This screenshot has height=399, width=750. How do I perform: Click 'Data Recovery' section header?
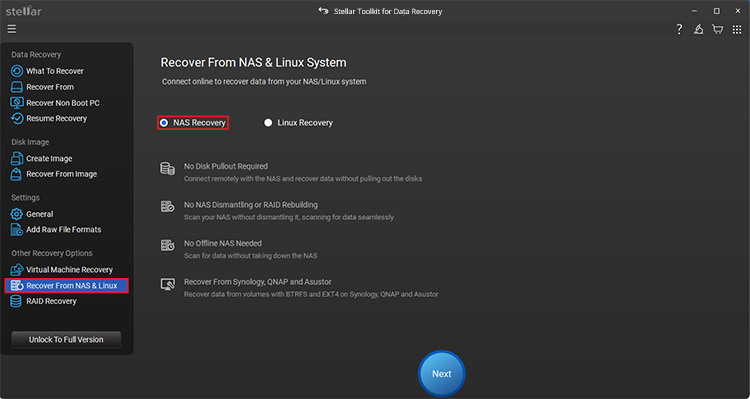[x=36, y=55]
